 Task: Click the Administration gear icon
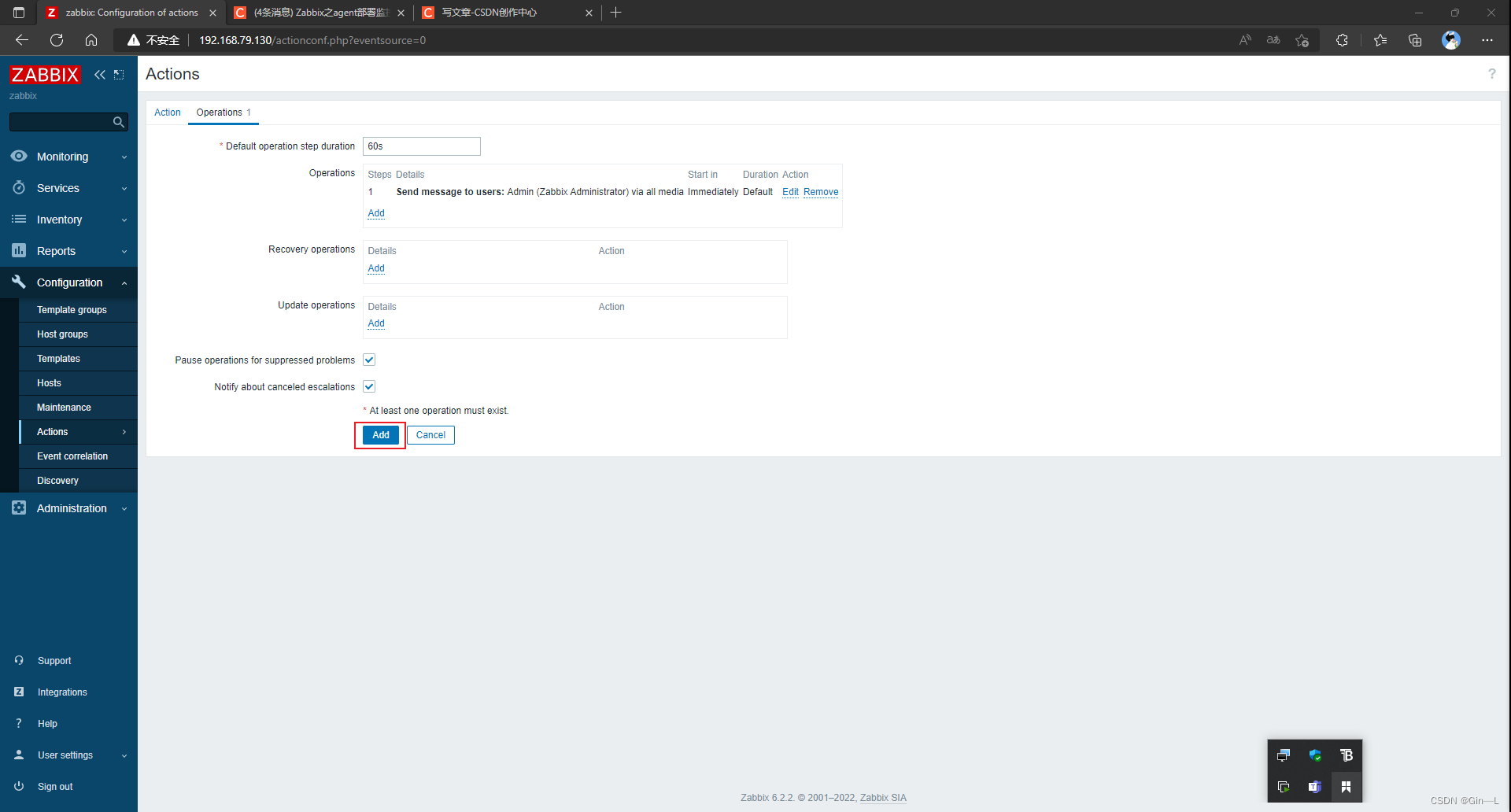[x=19, y=508]
